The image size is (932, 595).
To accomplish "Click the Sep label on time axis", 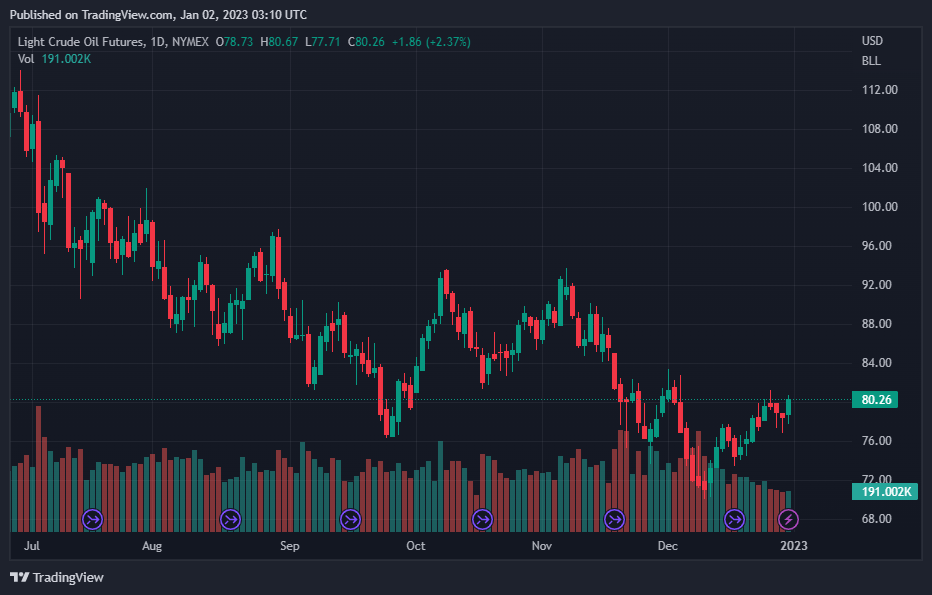I will pyautogui.click(x=289, y=546).
